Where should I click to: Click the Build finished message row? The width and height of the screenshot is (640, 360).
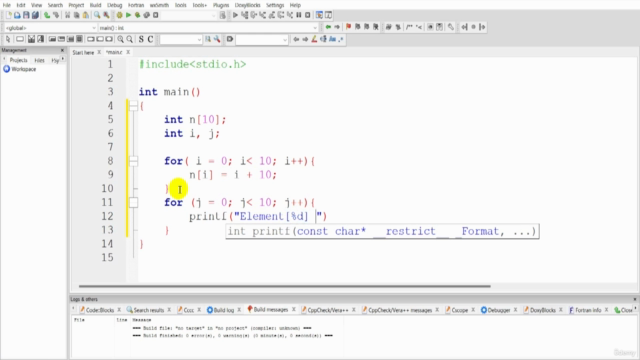click(233, 336)
